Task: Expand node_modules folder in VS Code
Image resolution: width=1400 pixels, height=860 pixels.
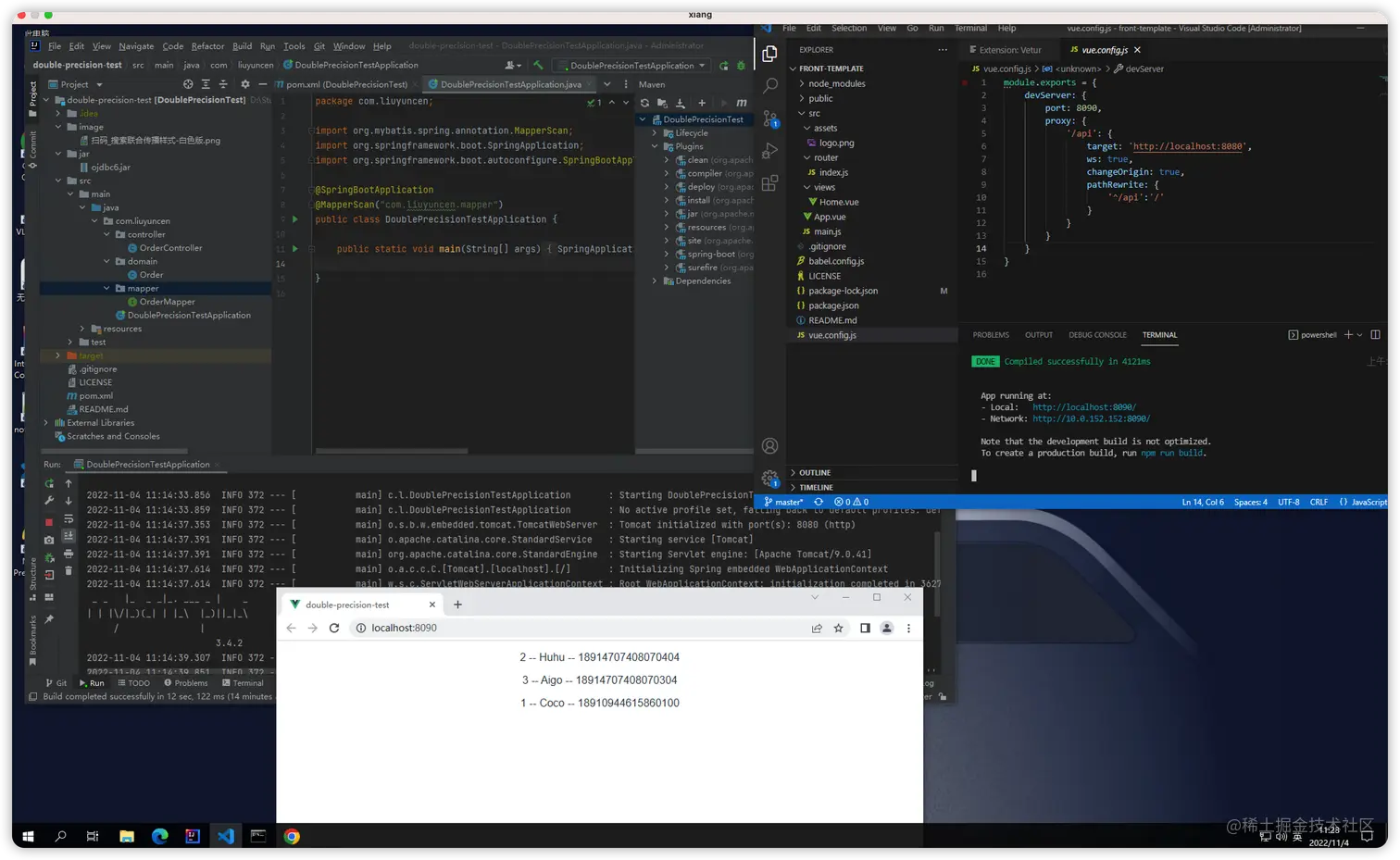Action: [x=802, y=83]
